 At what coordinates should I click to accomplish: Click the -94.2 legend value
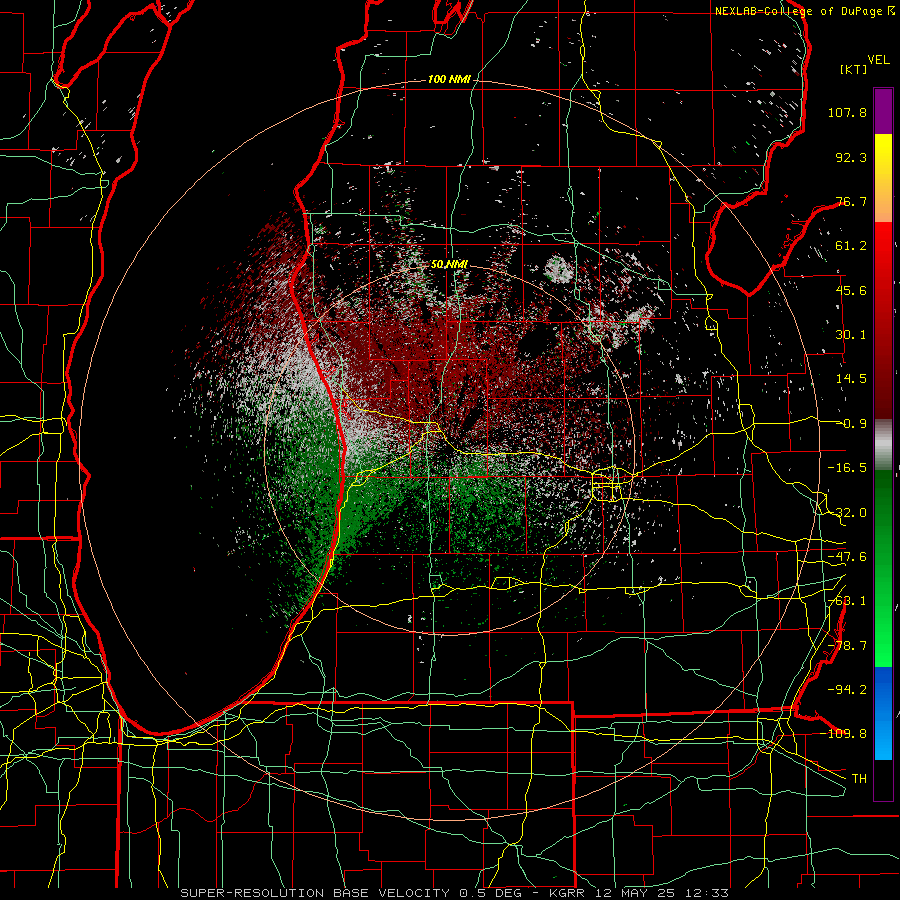coord(847,689)
